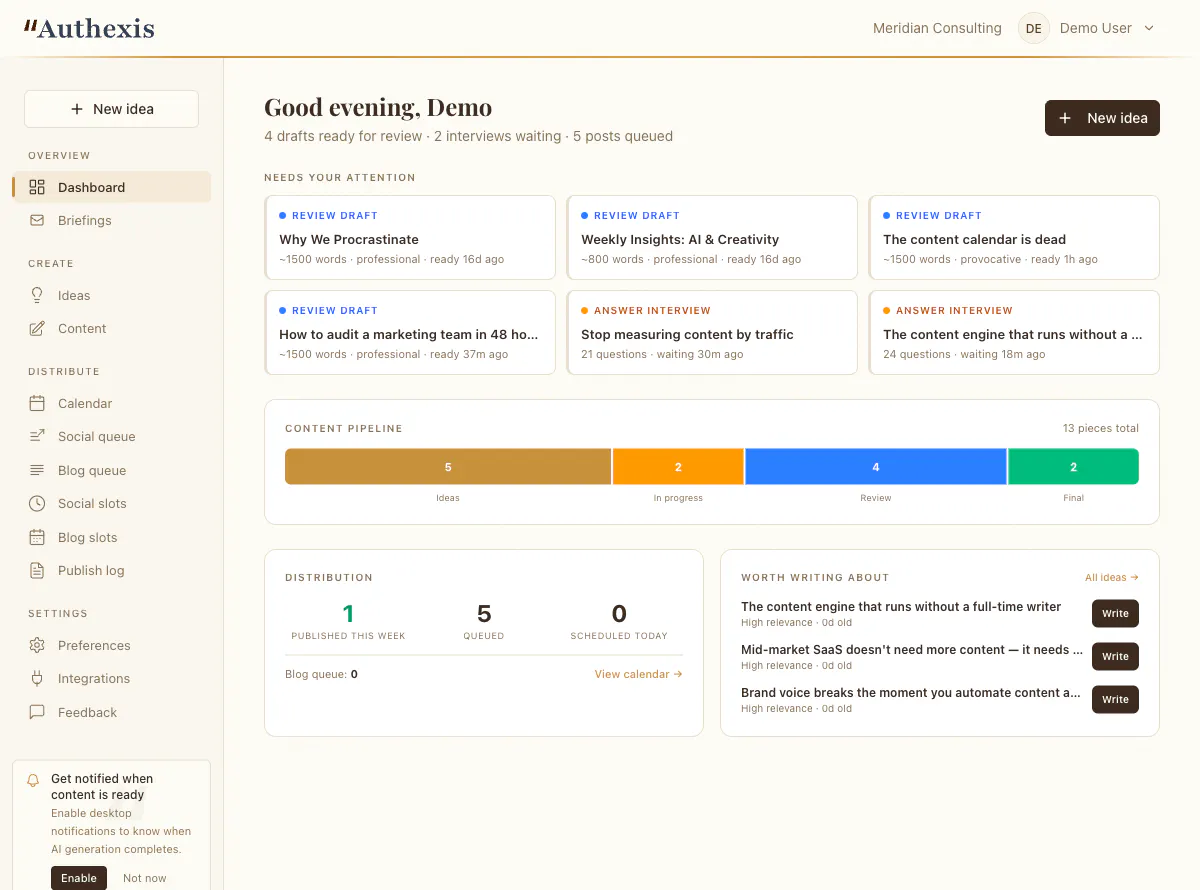Click Blog queue: 0 text
The width and height of the screenshot is (1200, 890).
[321, 674]
